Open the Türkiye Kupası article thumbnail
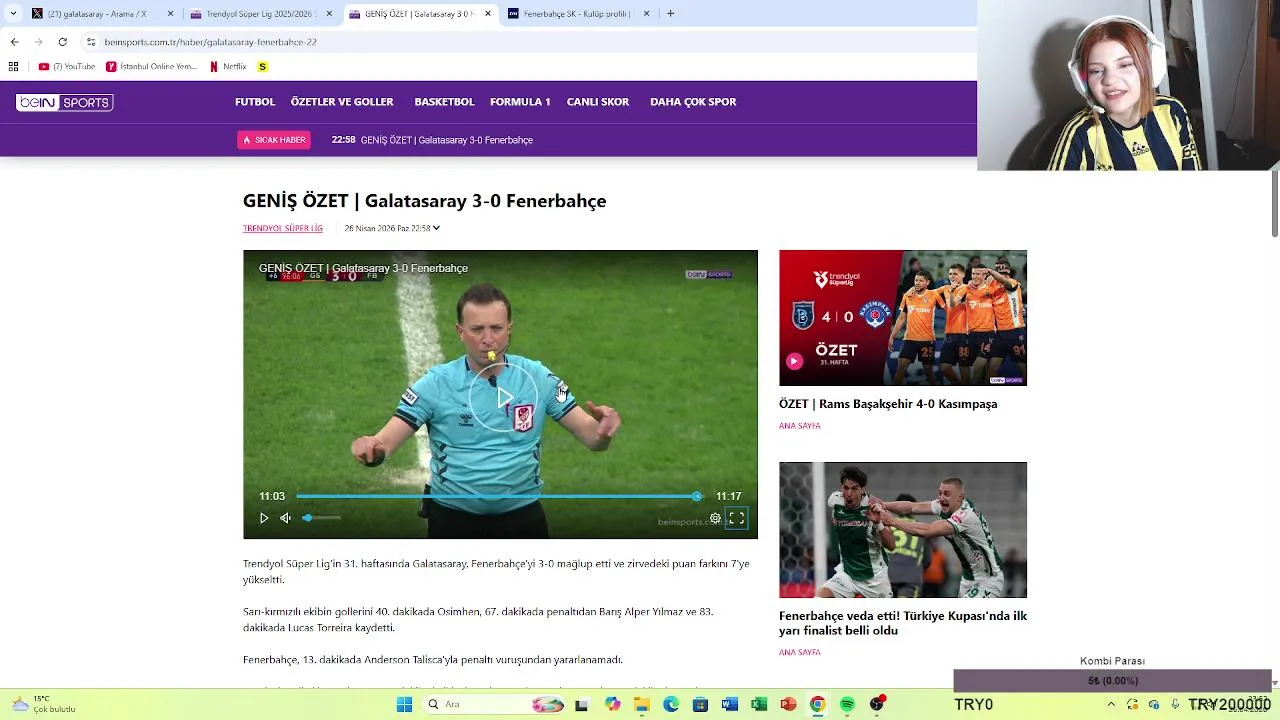The height and width of the screenshot is (720, 1280). [903, 530]
